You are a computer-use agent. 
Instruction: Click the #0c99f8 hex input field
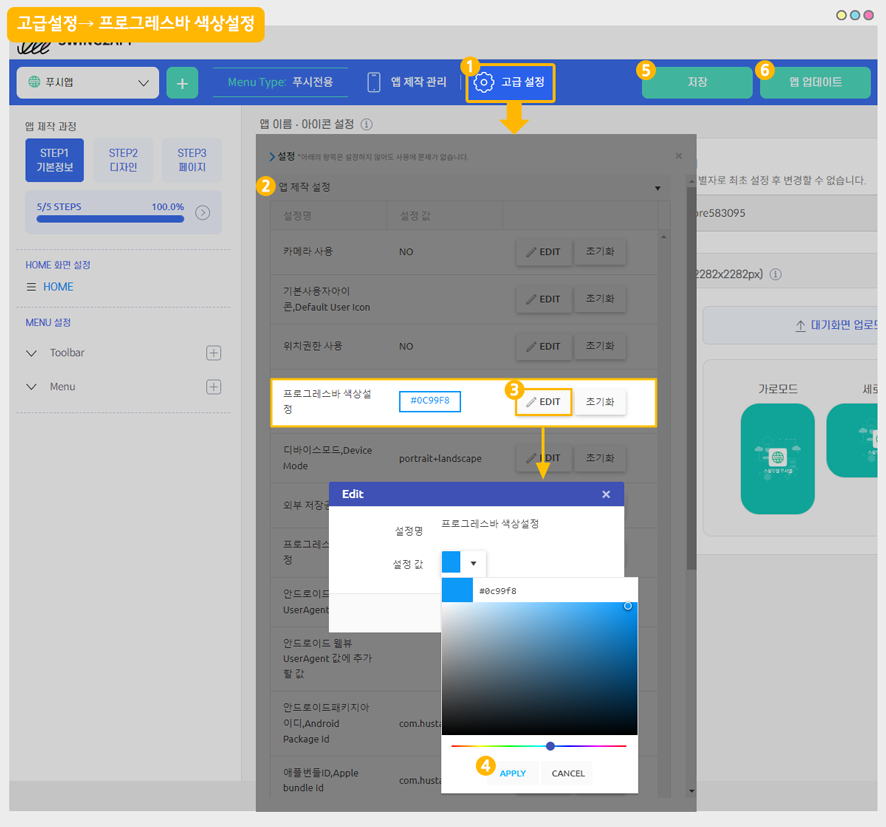coord(555,591)
